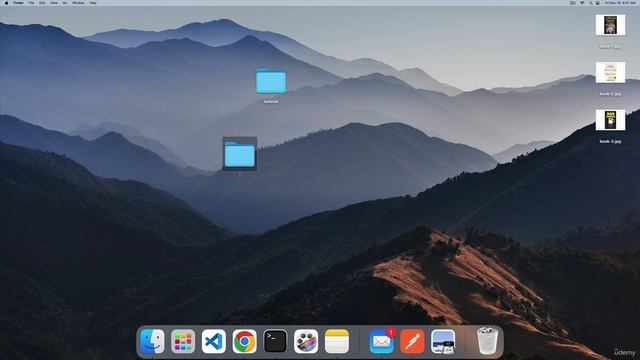The width and height of the screenshot is (640, 360).
Task: Open Mail with unread badge in Dock
Action: pyautogui.click(x=382, y=341)
